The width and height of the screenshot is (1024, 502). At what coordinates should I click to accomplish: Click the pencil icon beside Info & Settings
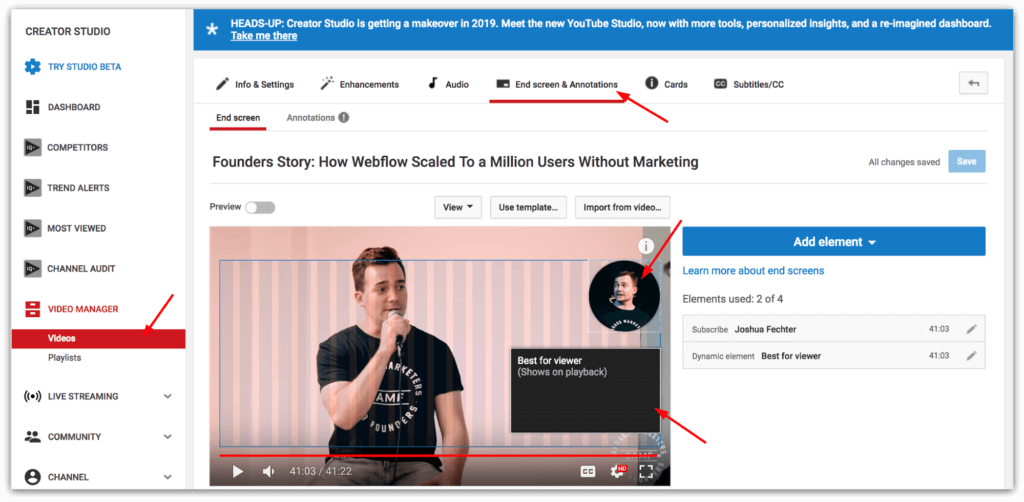pyautogui.click(x=223, y=84)
